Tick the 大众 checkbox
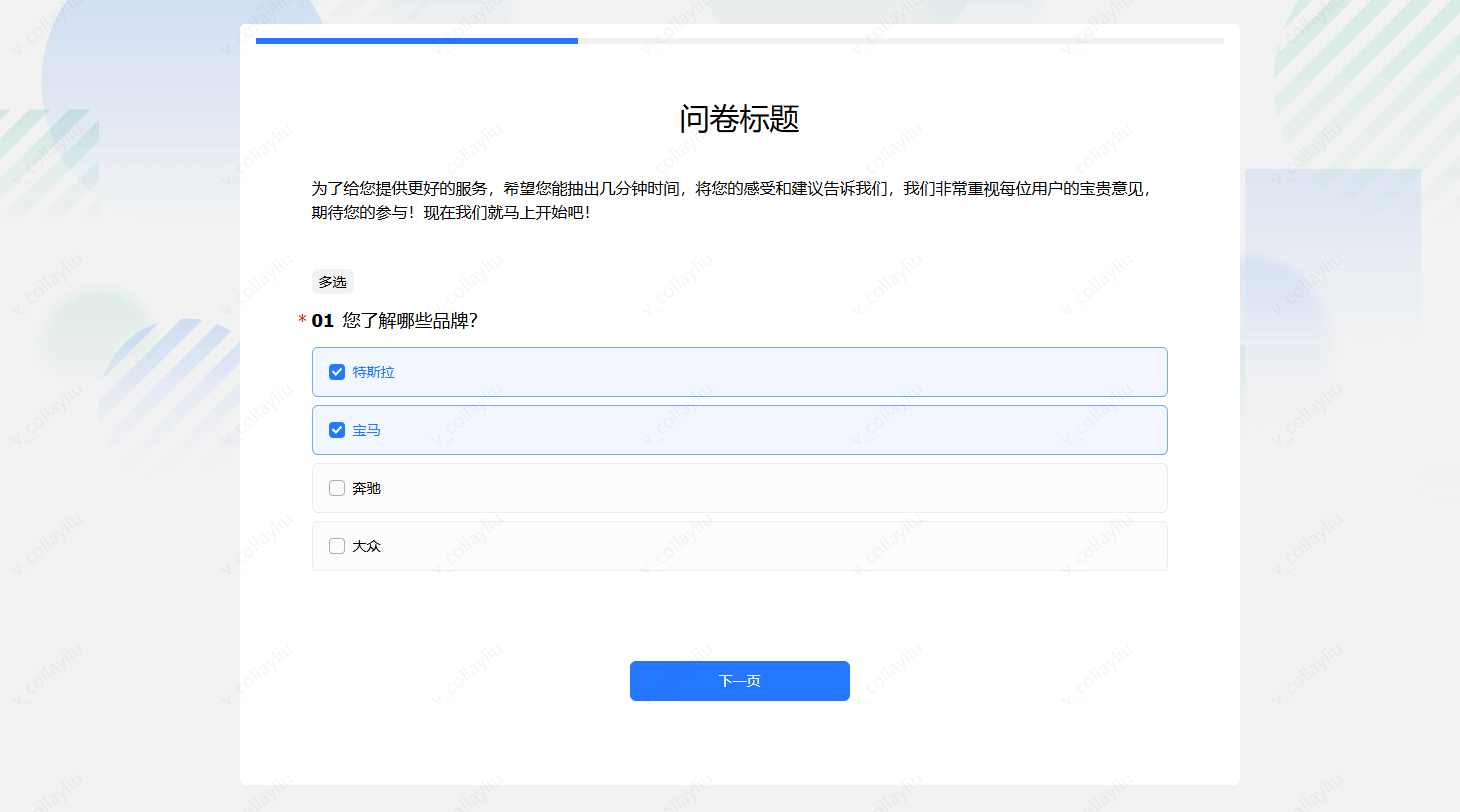 337,546
